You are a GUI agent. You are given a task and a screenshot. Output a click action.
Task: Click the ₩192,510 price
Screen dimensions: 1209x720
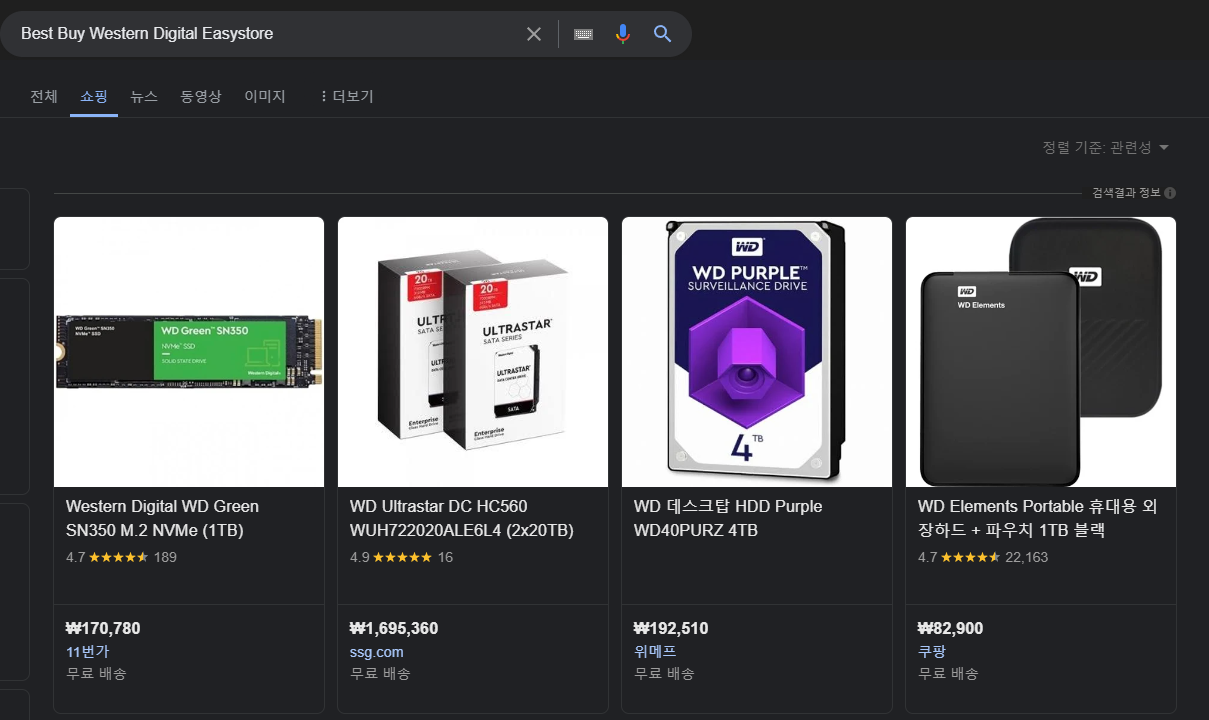[671, 628]
